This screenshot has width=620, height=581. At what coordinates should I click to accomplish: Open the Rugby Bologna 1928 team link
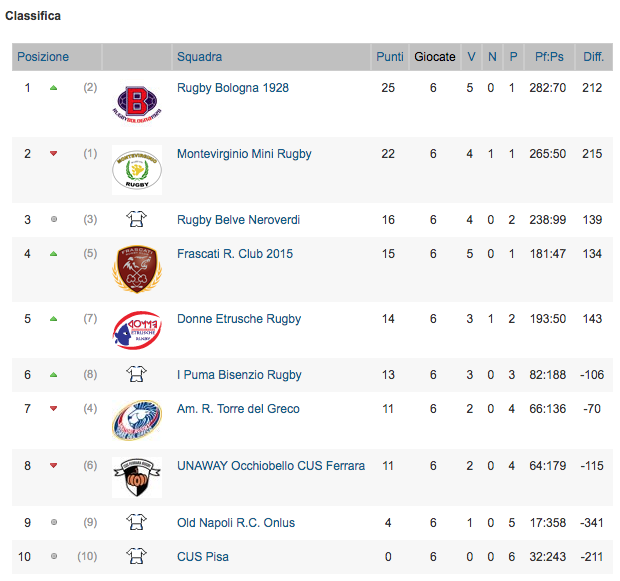[233, 87]
